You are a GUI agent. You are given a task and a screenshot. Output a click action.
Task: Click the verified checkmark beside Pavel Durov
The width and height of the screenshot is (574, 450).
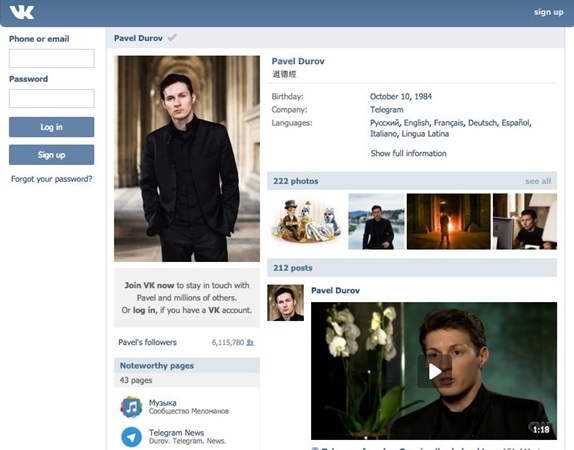(x=172, y=37)
